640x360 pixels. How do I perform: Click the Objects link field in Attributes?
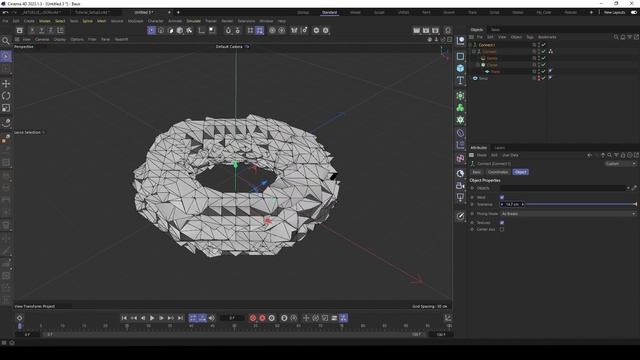tap(563, 188)
